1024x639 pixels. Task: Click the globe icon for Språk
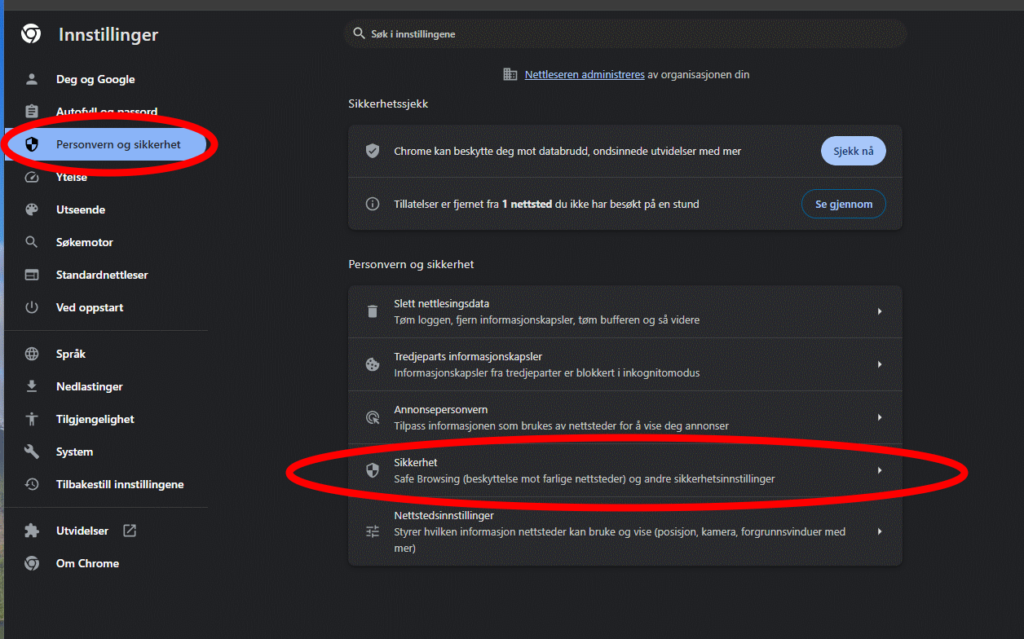[x=31, y=354]
